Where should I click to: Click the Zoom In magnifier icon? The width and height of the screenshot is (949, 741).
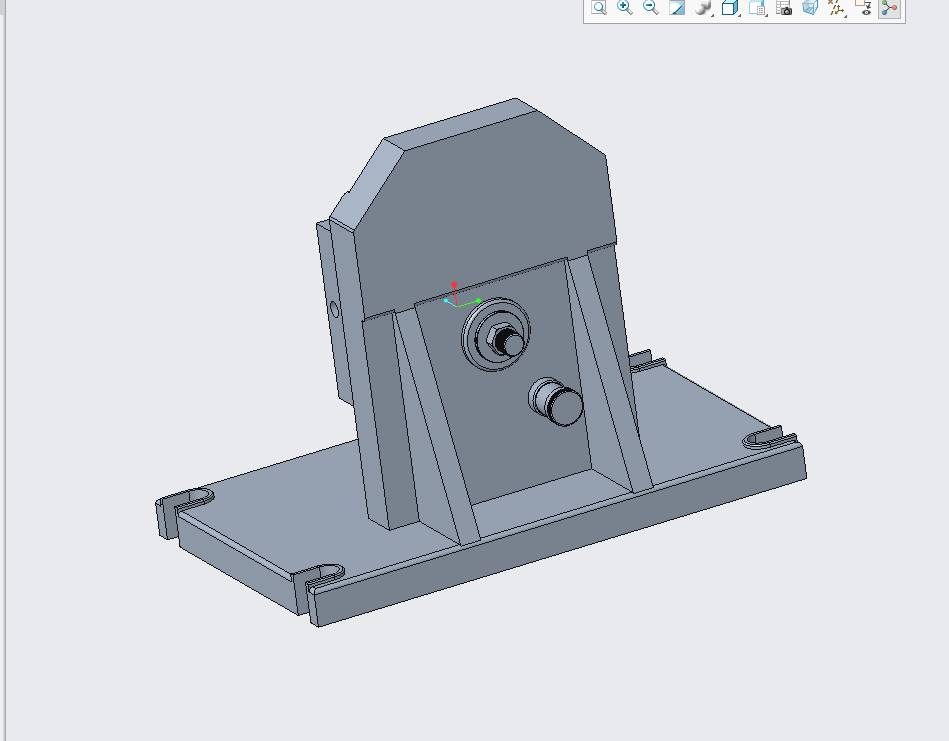tap(625, 8)
